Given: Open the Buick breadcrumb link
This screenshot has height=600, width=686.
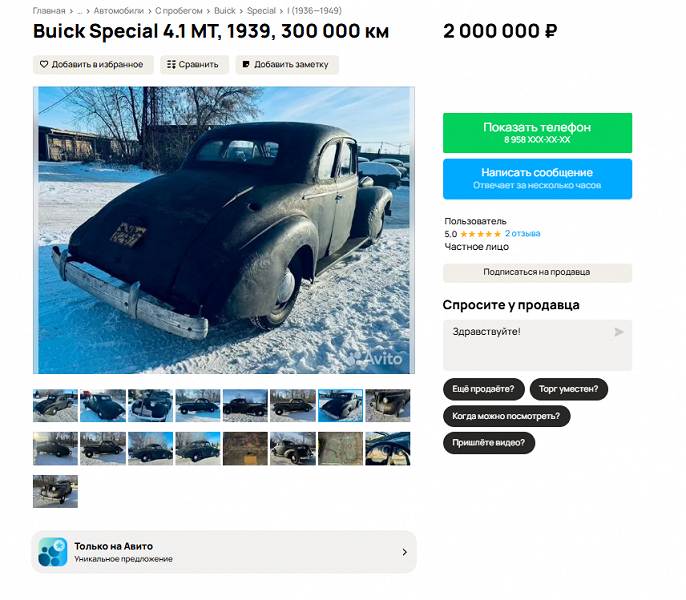Looking at the screenshot, I should click(225, 11).
